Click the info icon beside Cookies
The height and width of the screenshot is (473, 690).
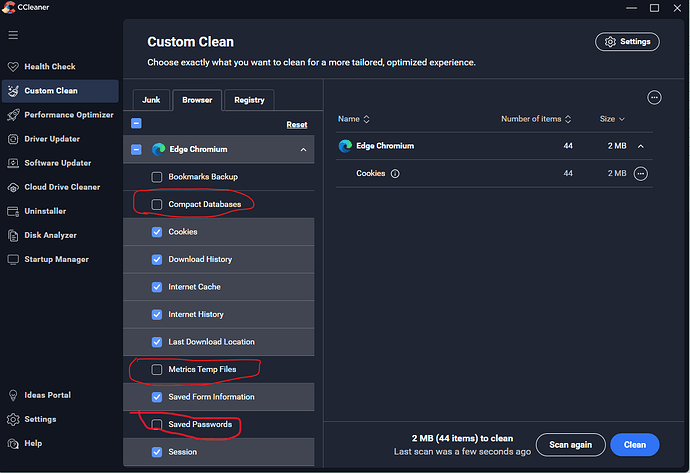395,173
